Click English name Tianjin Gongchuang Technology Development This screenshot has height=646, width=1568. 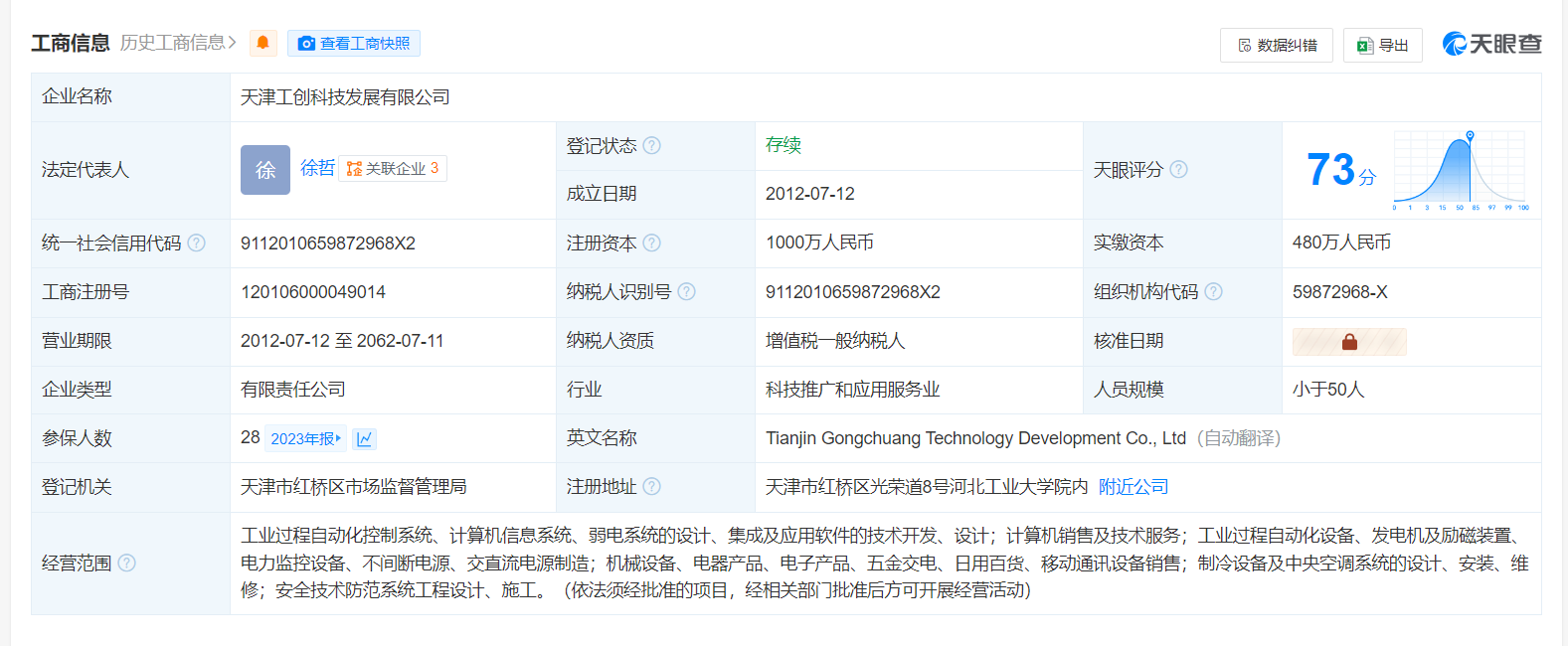coord(975,438)
